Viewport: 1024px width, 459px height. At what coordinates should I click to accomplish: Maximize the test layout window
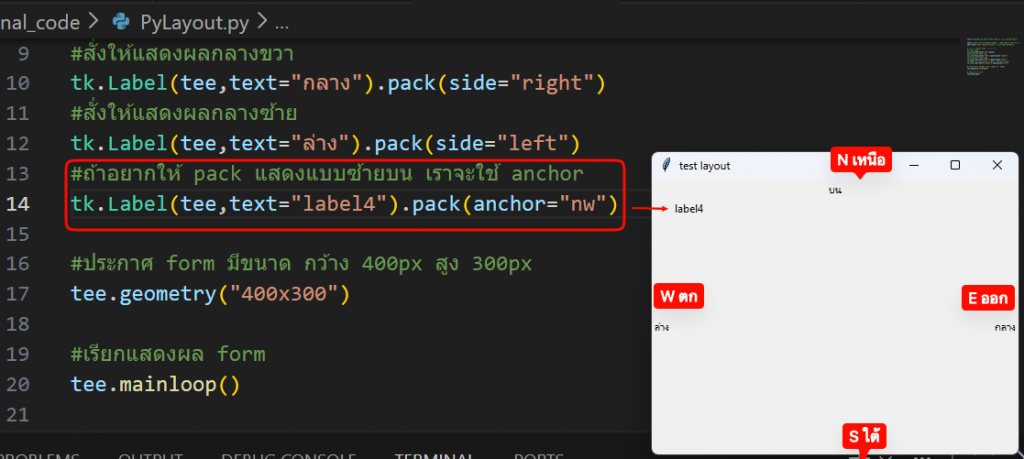[x=955, y=165]
